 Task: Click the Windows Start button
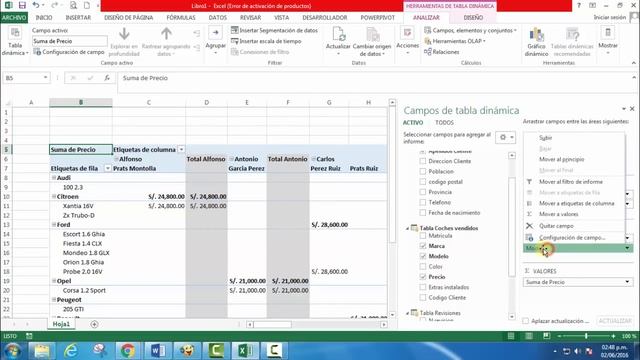tap(12, 351)
